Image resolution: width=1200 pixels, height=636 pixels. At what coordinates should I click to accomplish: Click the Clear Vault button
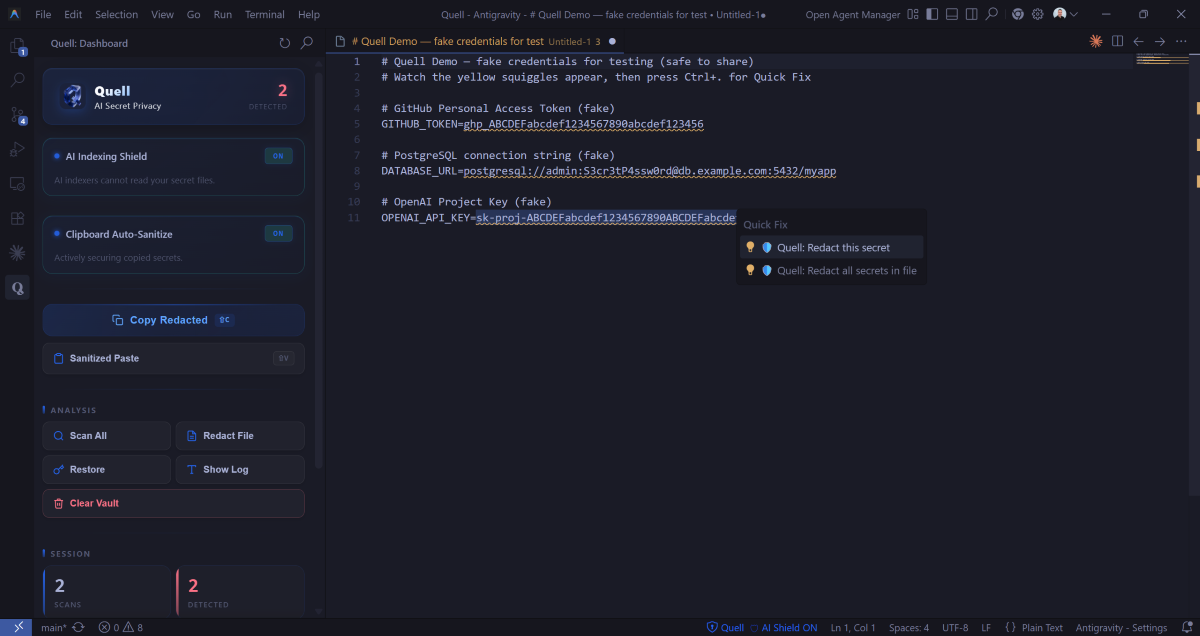[x=173, y=503]
